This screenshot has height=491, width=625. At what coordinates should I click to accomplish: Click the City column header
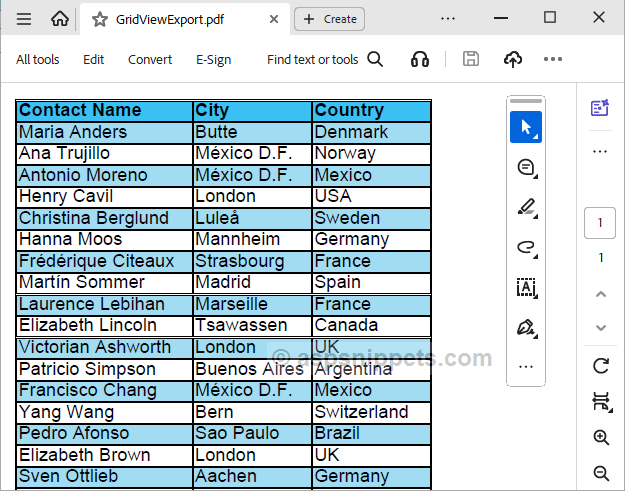click(x=252, y=110)
